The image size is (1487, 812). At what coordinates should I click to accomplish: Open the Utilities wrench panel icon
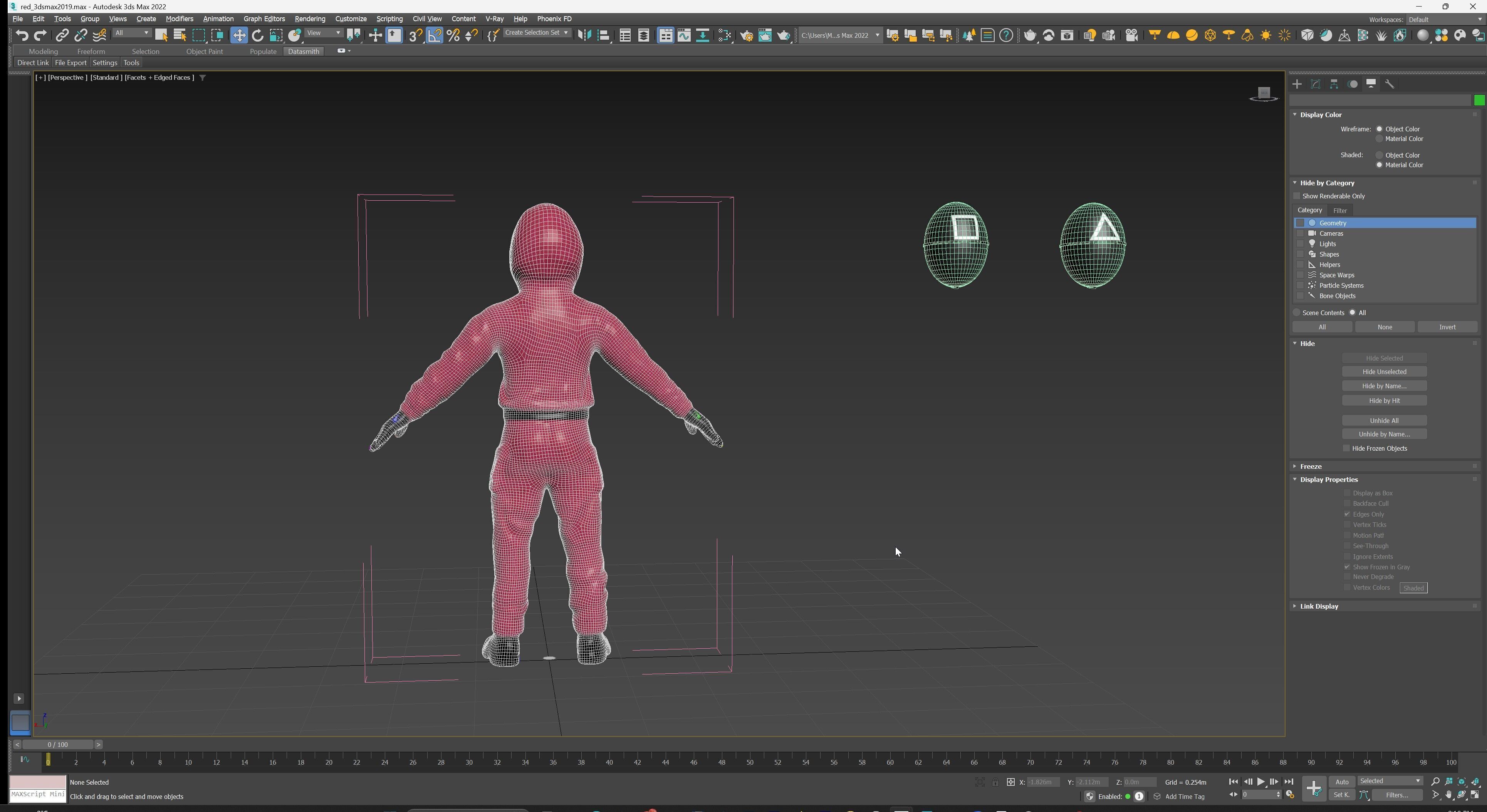coord(1390,84)
